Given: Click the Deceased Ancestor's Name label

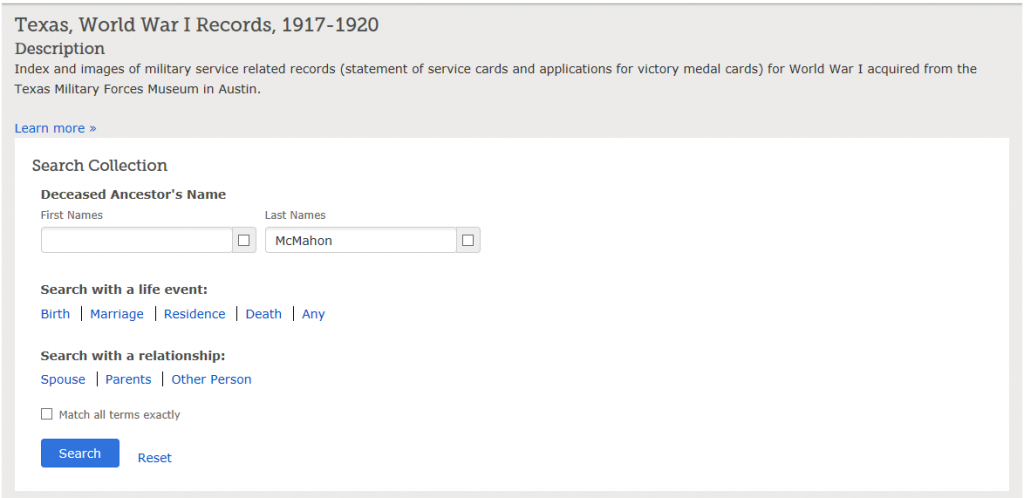Looking at the screenshot, I should click(133, 195).
